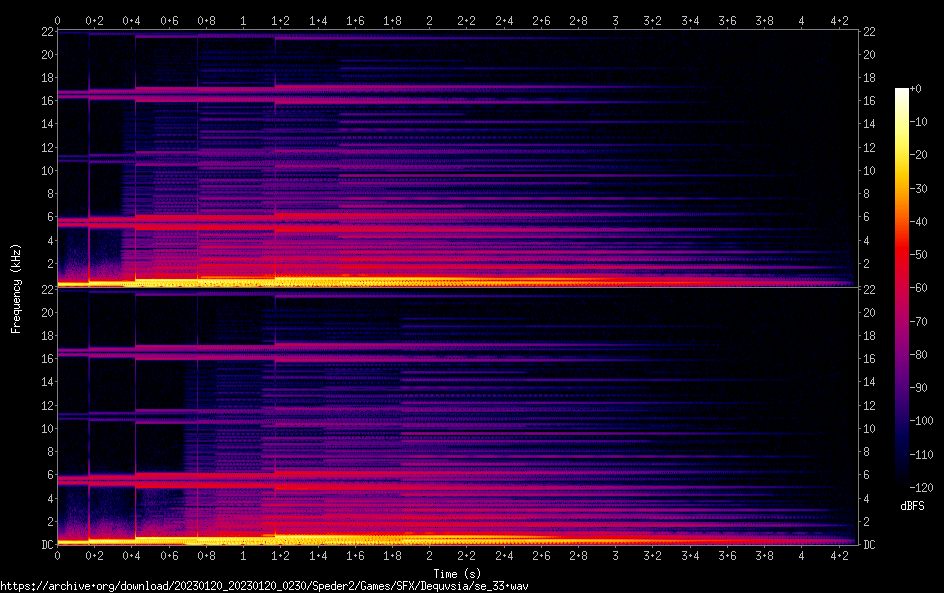The height and width of the screenshot is (593, 944).
Task: Click the 10 kHz label on the lower channel's left axis
Action: (45, 429)
